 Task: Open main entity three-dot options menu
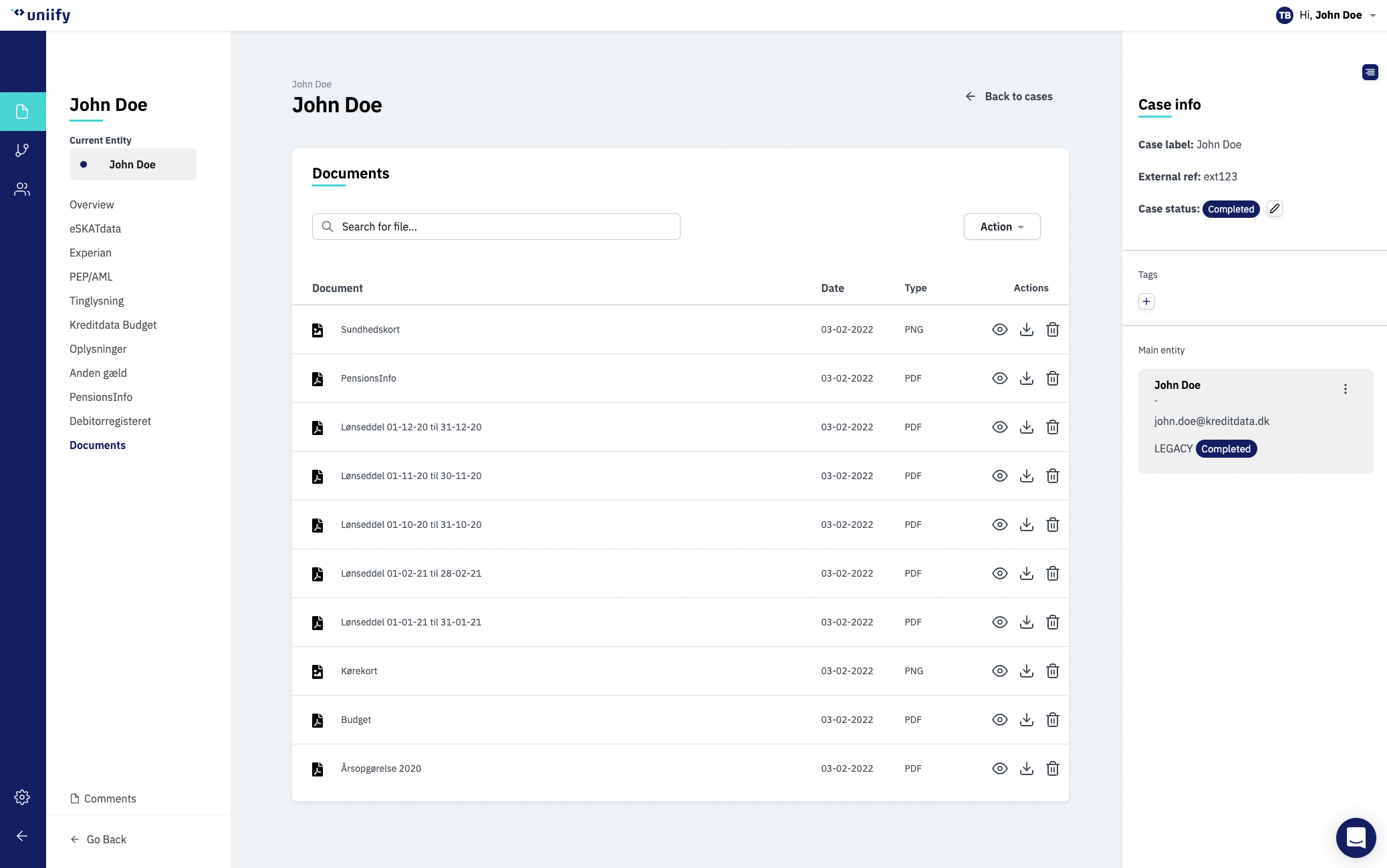click(x=1346, y=389)
